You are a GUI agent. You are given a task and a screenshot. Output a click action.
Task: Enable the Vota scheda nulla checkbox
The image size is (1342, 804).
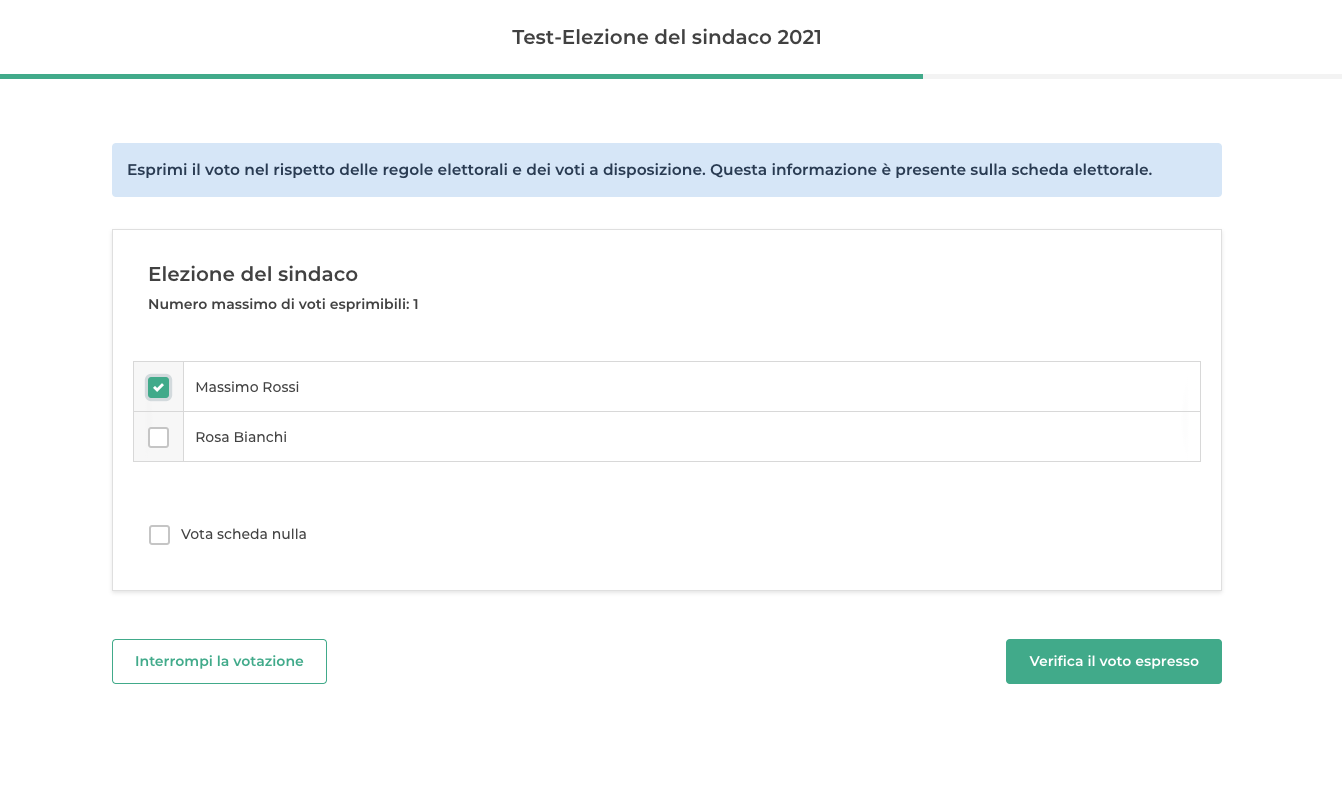click(x=159, y=535)
